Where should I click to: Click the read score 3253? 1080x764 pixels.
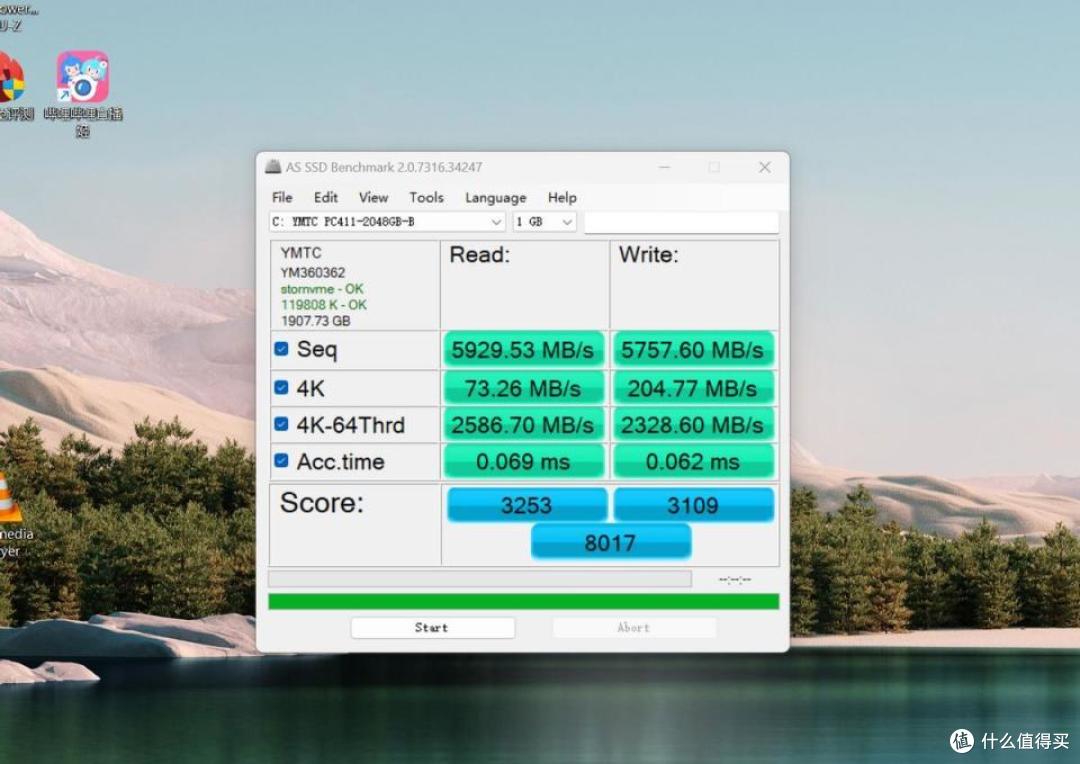527,505
